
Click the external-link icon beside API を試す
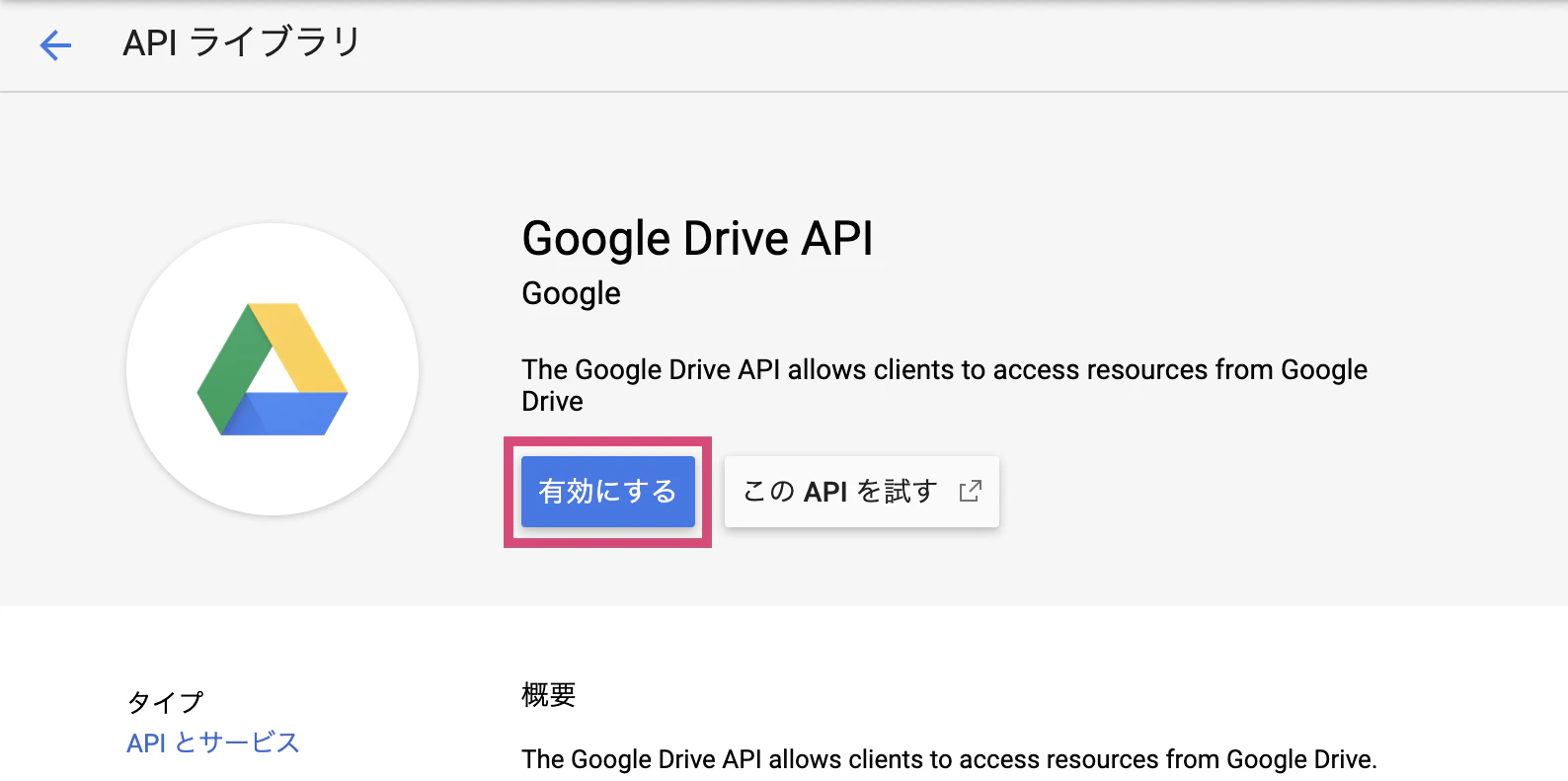point(971,491)
